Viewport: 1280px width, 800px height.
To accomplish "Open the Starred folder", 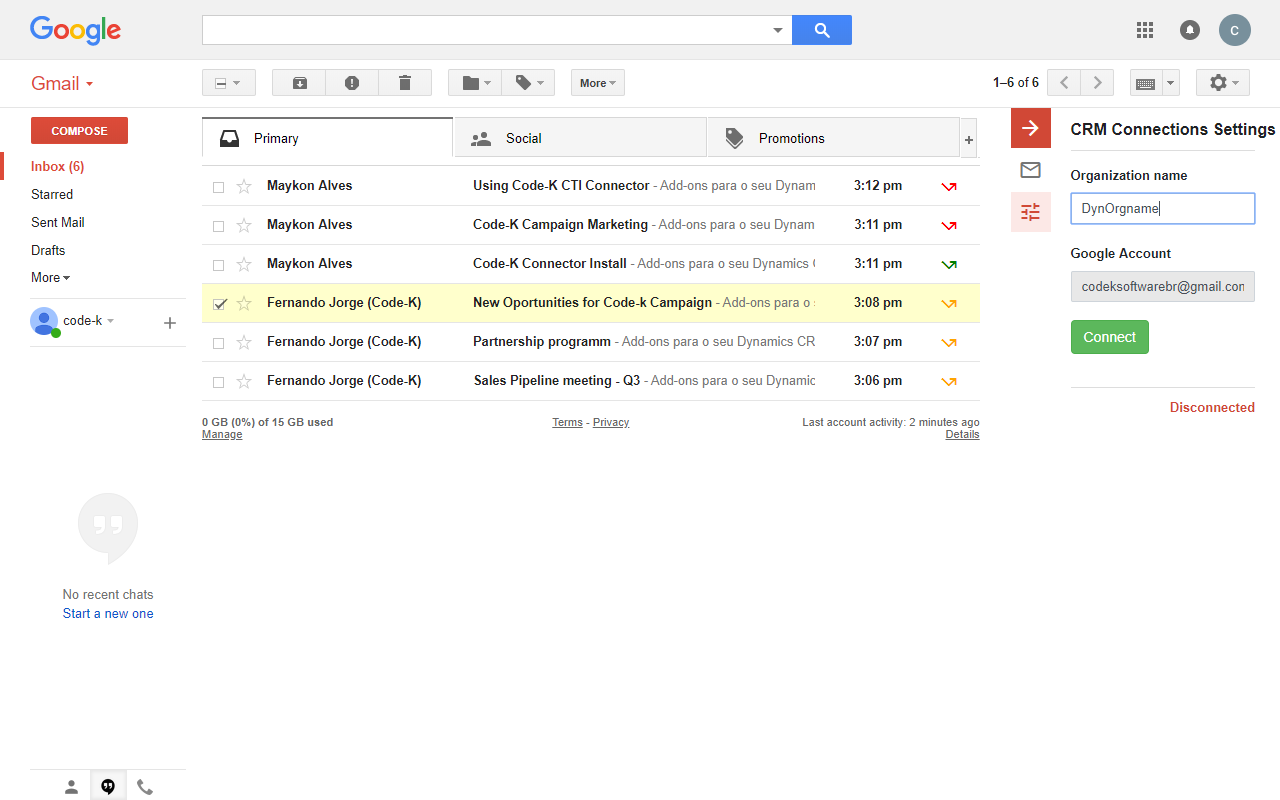I will pos(52,194).
